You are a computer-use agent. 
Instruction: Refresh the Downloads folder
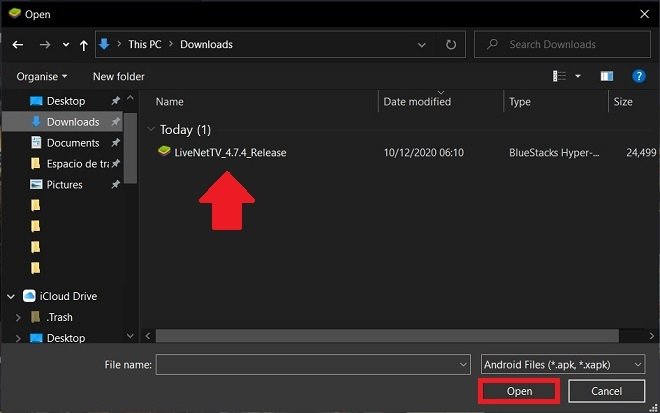(x=451, y=45)
